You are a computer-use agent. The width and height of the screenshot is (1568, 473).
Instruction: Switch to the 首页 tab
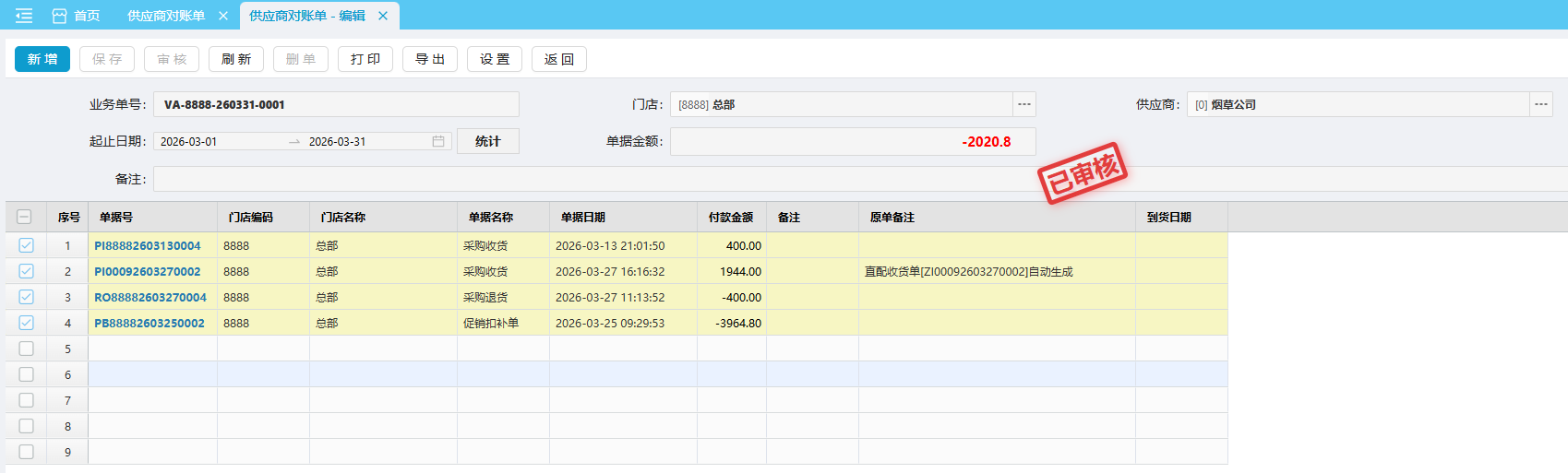[x=87, y=16]
